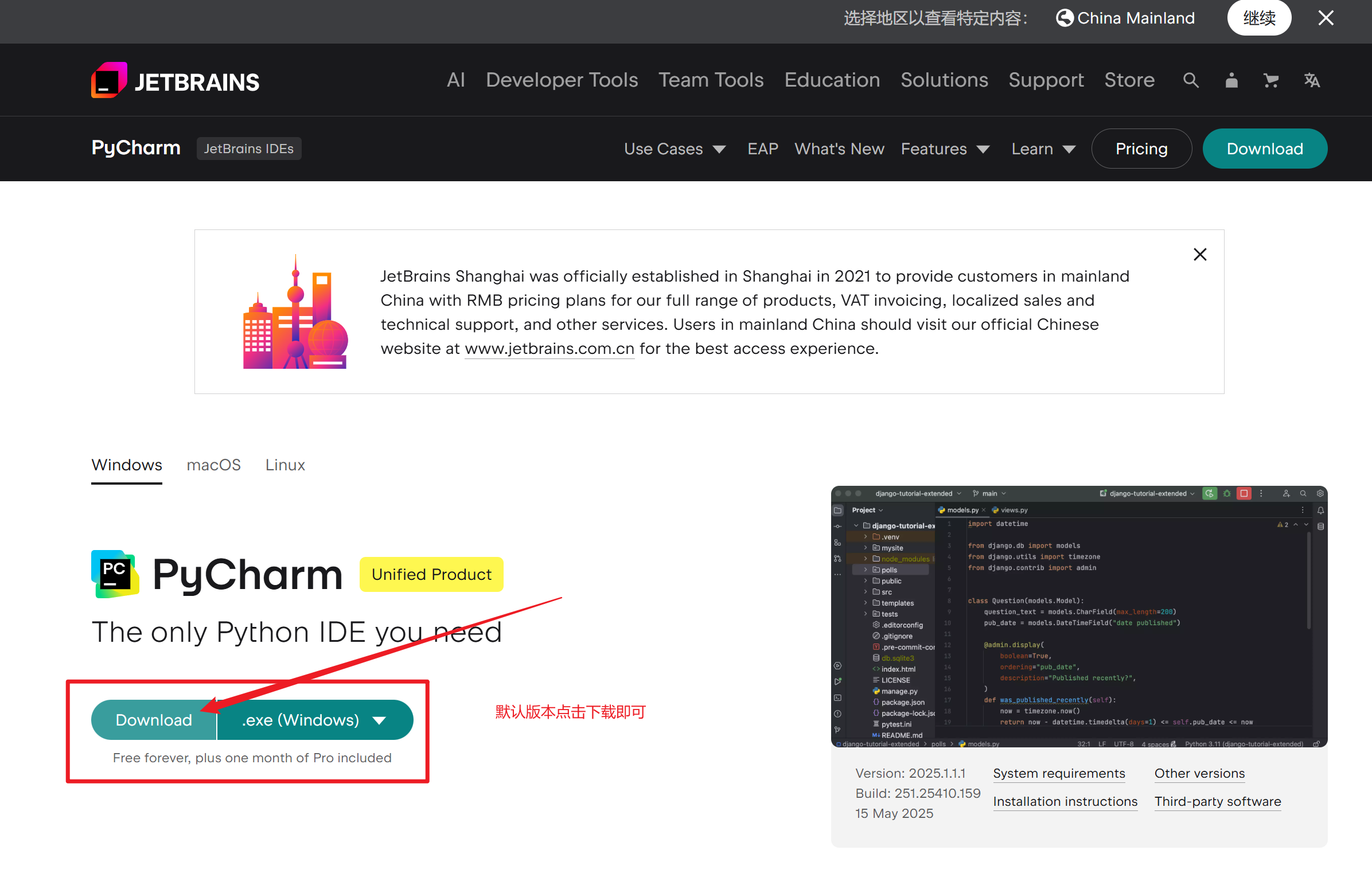The height and width of the screenshot is (885, 1372).
Task: Click the account profile icon
Action: click(x=1231, y=80)
